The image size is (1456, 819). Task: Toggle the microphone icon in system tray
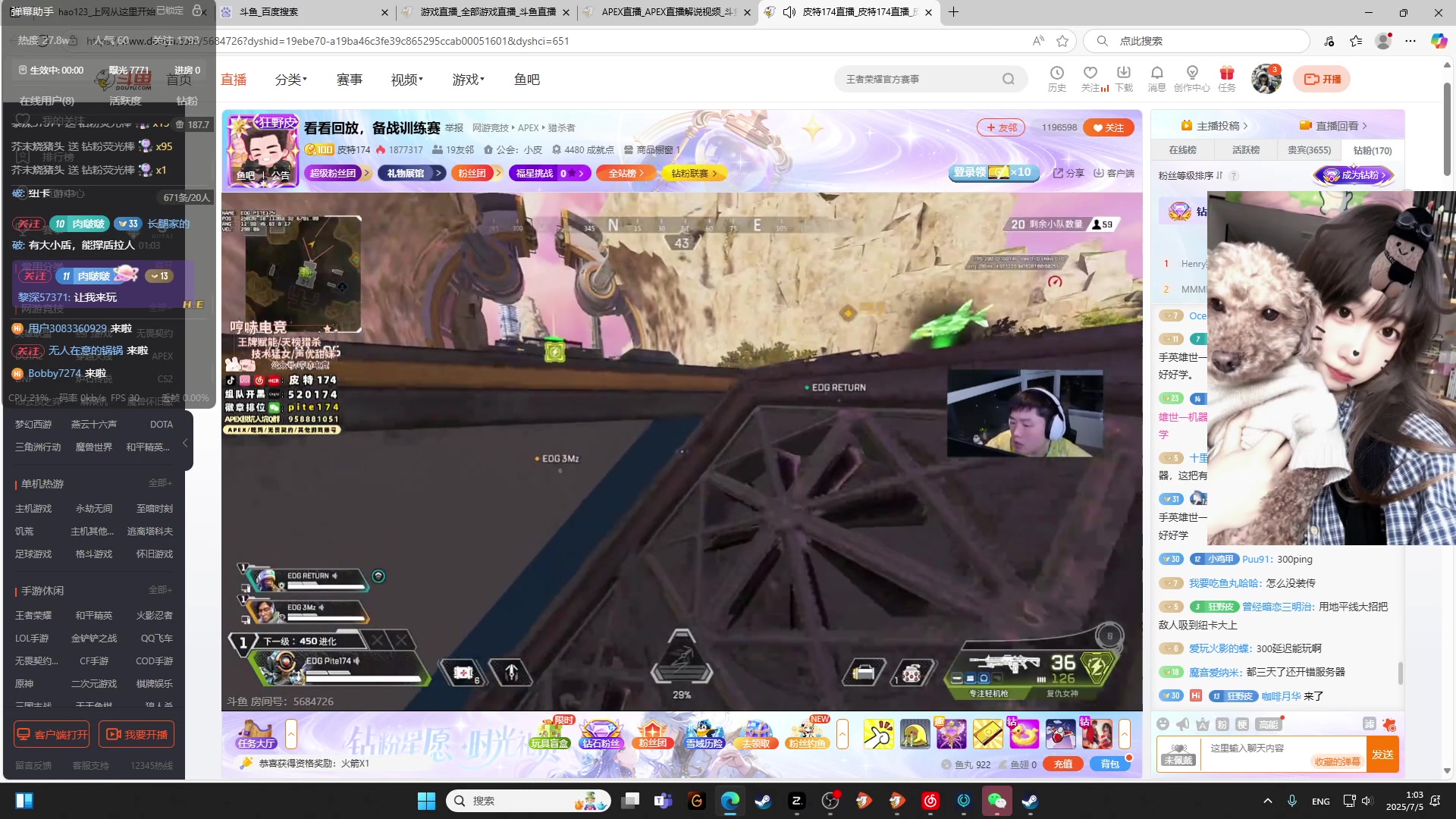coord(1292,801)
